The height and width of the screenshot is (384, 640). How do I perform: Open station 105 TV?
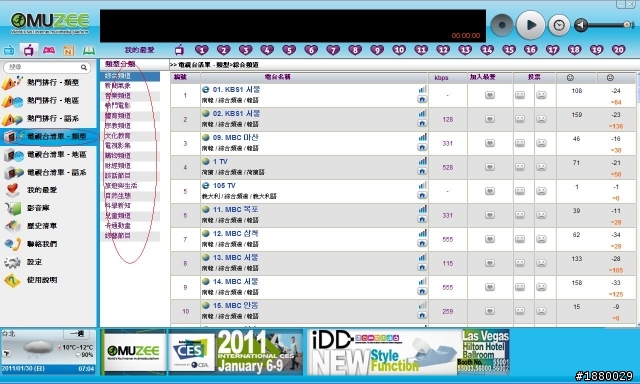pos(224,186)
